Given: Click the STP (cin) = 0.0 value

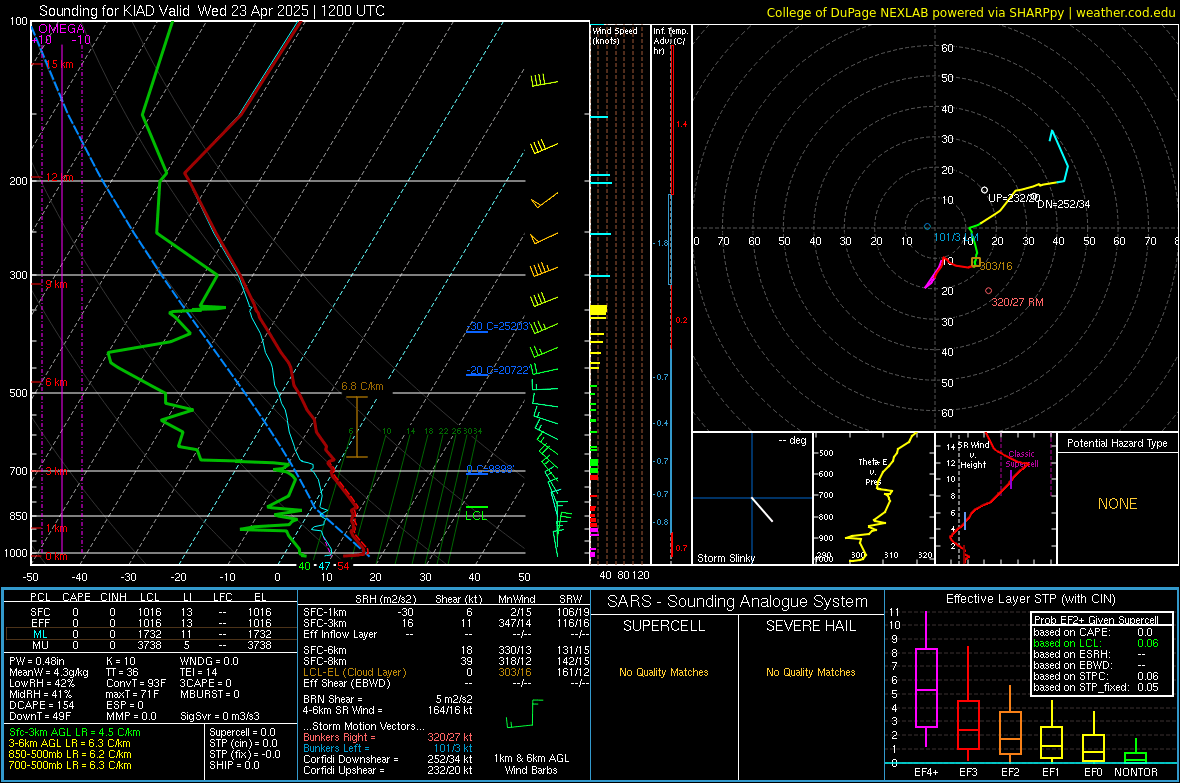Looking at the screenshot, I should point(243,743).
